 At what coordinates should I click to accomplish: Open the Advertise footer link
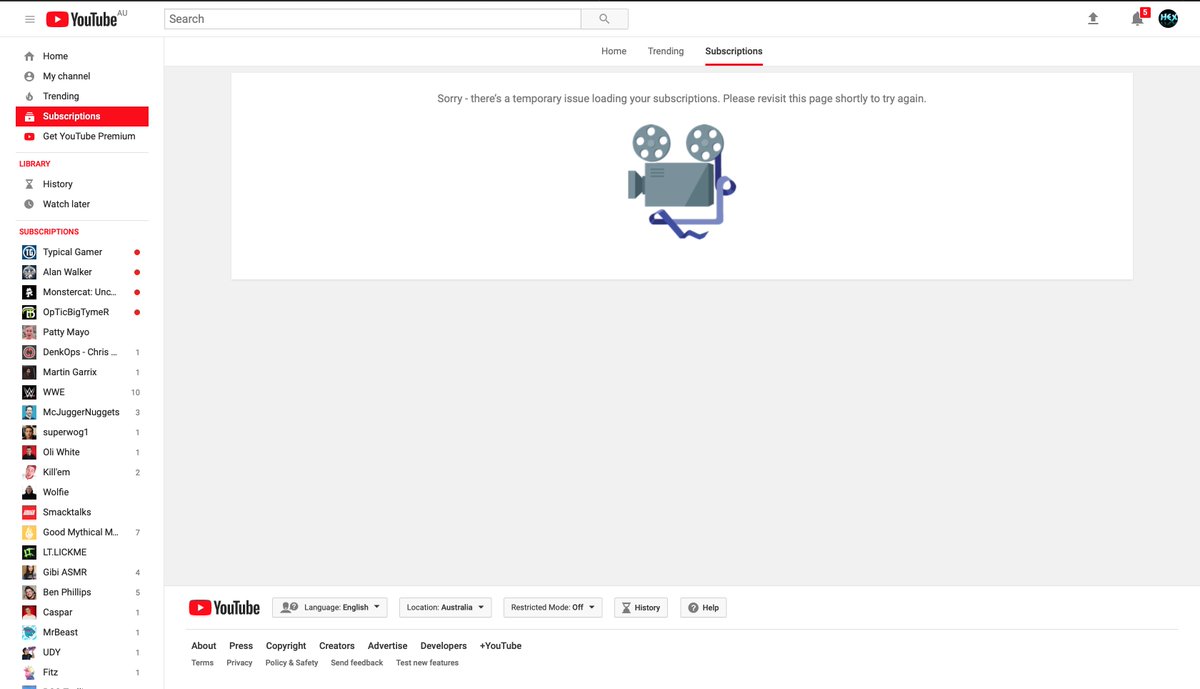[x=387, y=646]
